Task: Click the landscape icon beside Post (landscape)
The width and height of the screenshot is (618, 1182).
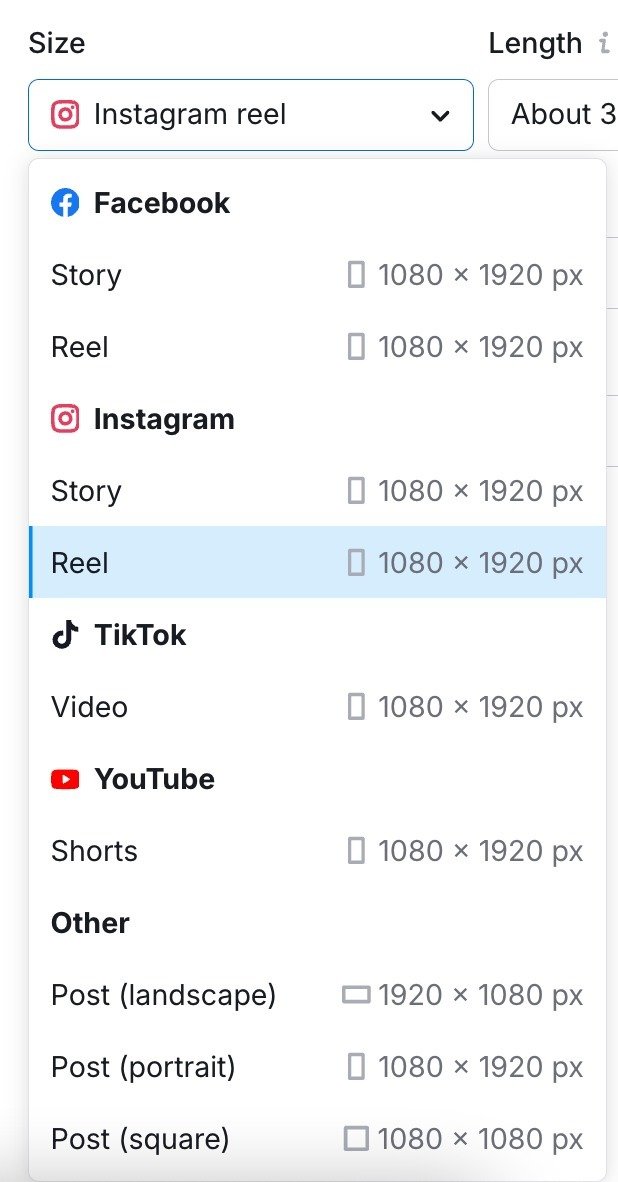Action: pos(357,994)
